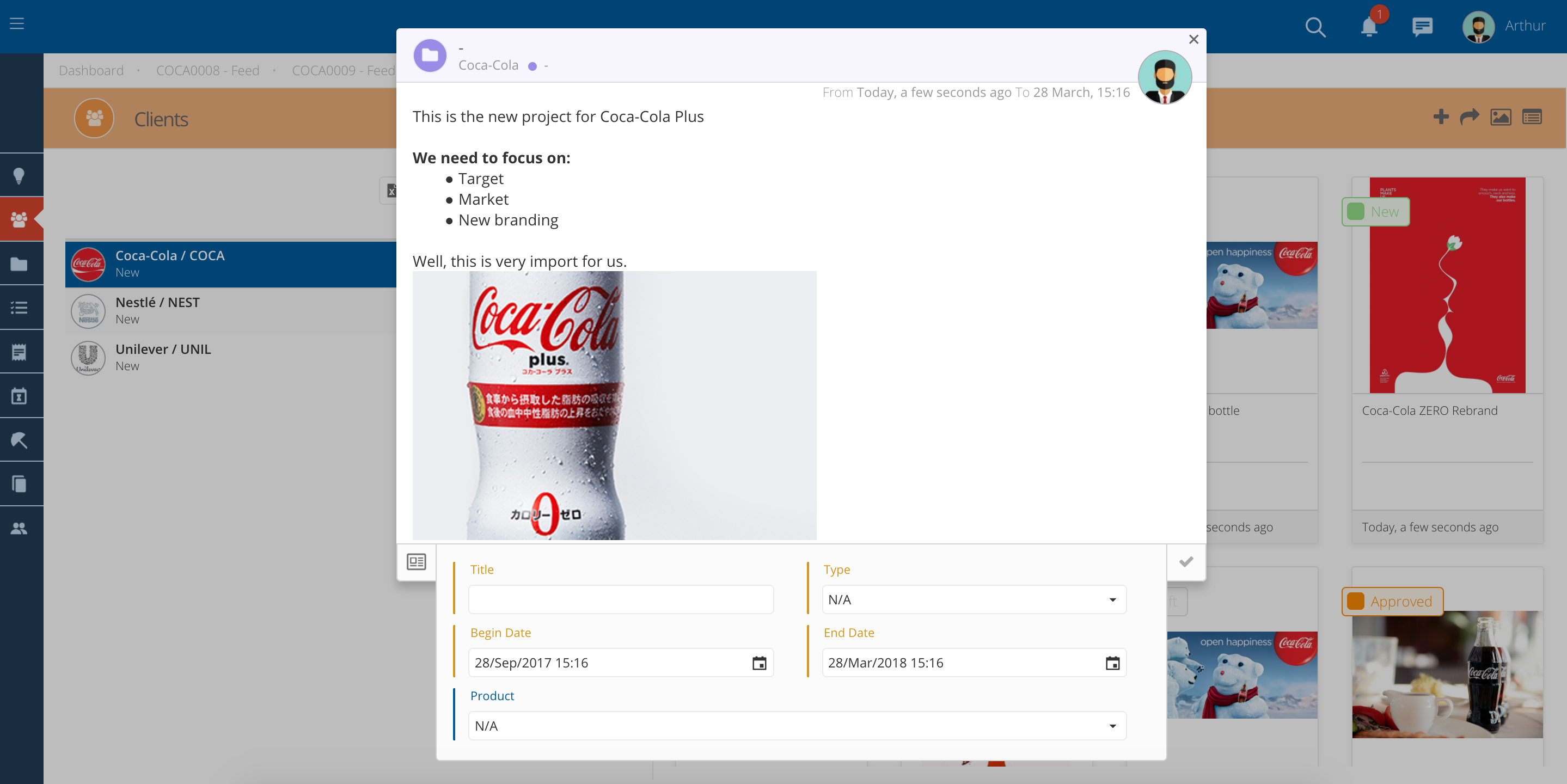
Task: Click the forward/share icon in Clients header
Action: [1470, 117]
